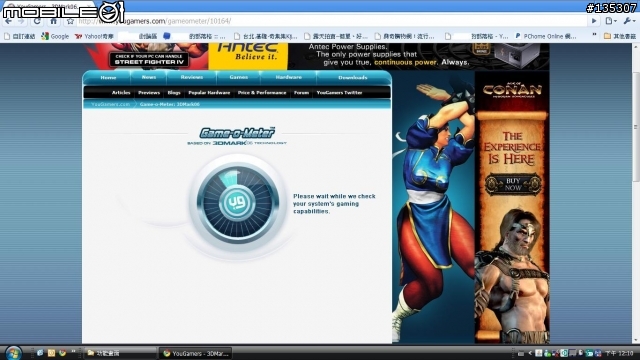Switch to the Reviews tab

(191, 77)
